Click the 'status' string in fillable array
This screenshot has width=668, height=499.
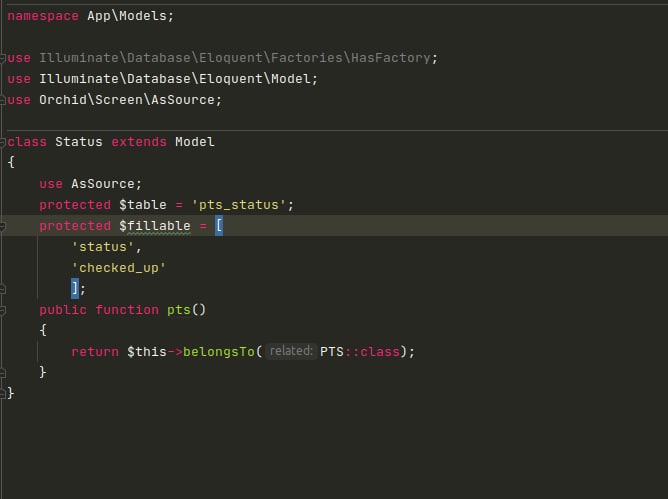(103, 247)
